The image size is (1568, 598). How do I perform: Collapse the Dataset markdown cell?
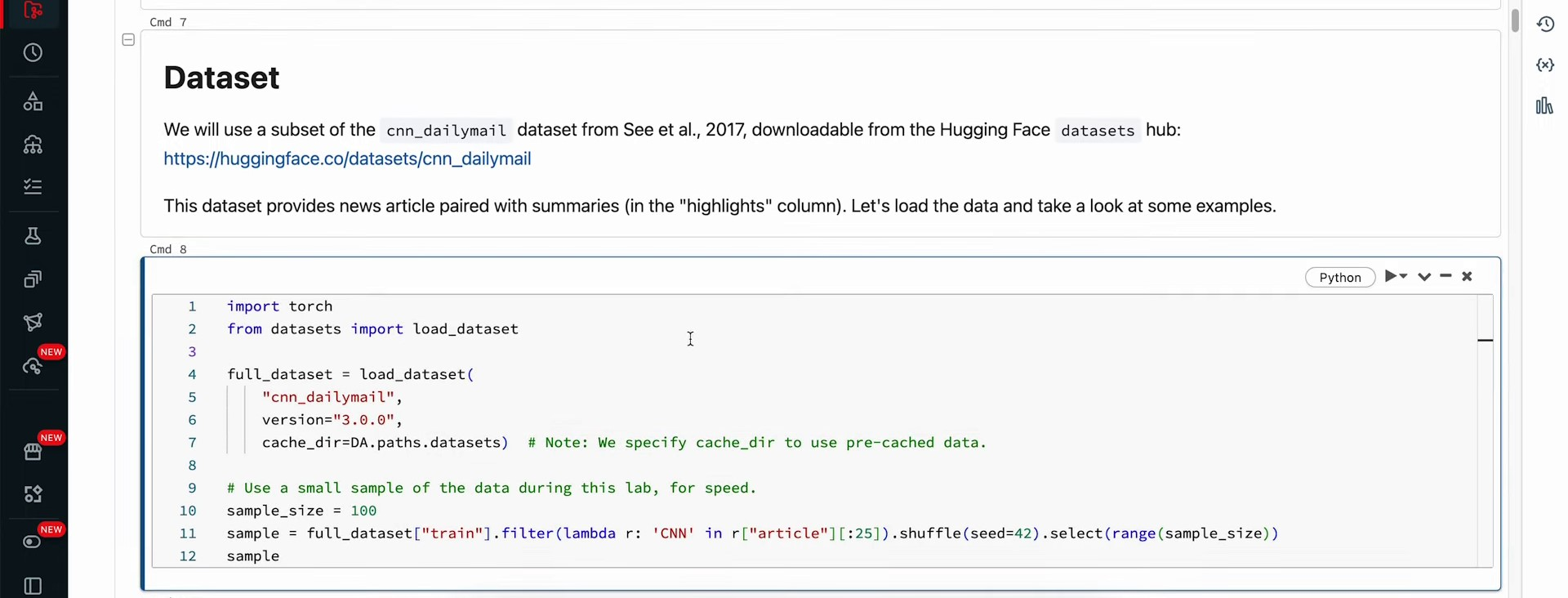[128, 39]
